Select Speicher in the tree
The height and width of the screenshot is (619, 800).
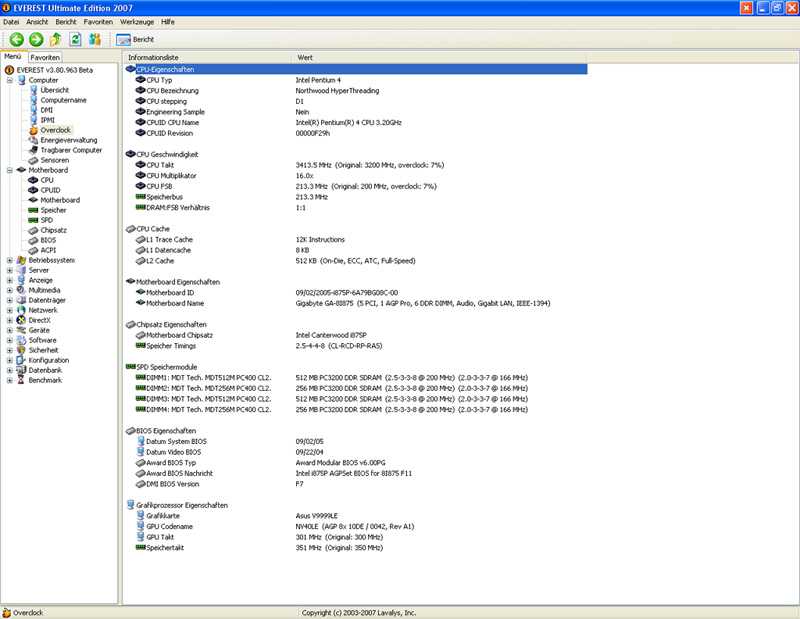[53, 210]
